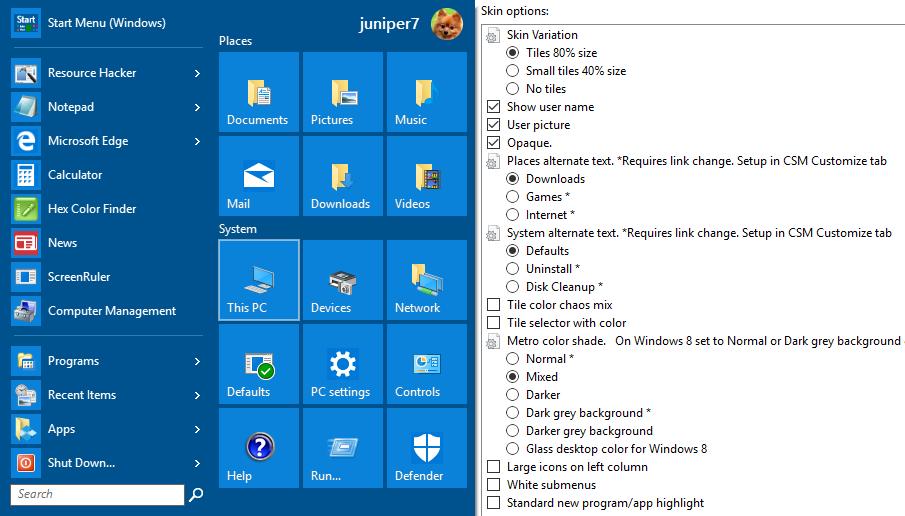The image size is (905, 516).
Task: Select Games places alternate text
Action: 513,196
